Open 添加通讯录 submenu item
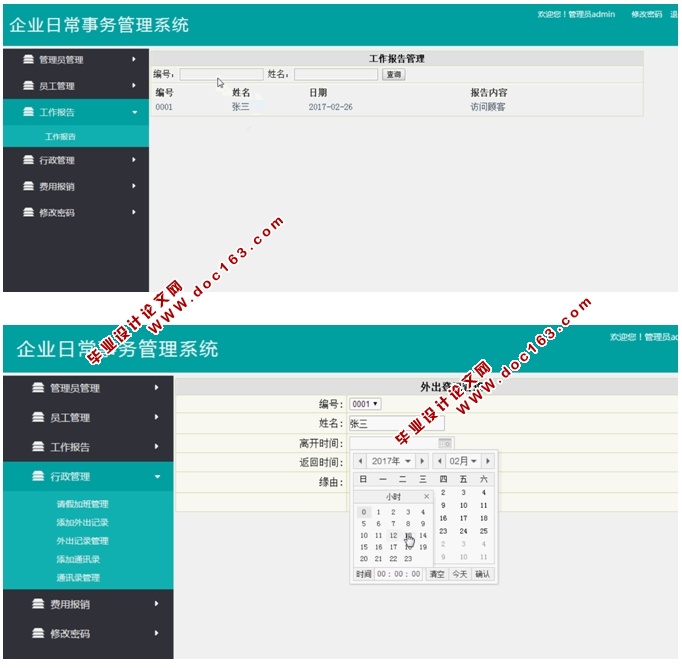The image size is (682, 668). pos(78,559)
